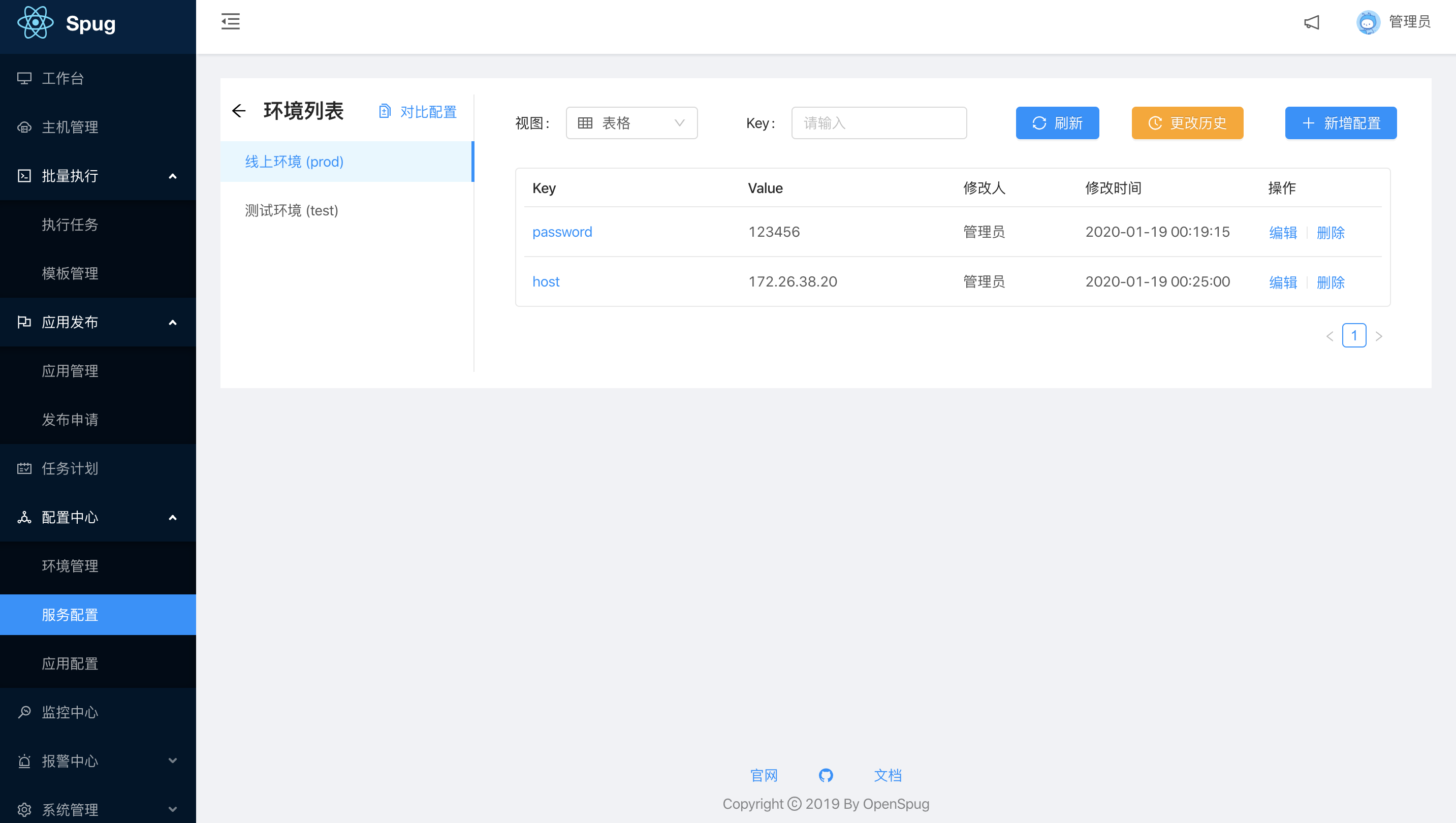Open the 更改历史 history button
1456x823 pixels.
pos(1187,122)
